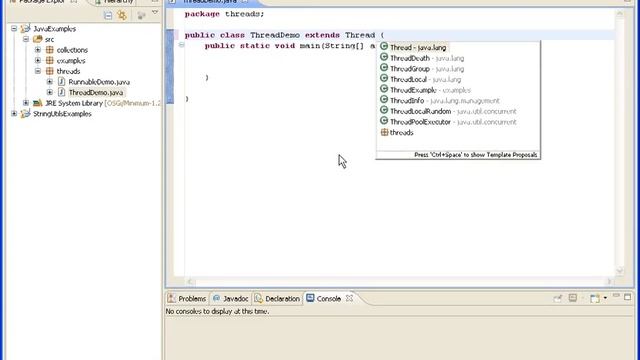
Task: Click RunnableDemo.java file icon
Action: [61, 82]
